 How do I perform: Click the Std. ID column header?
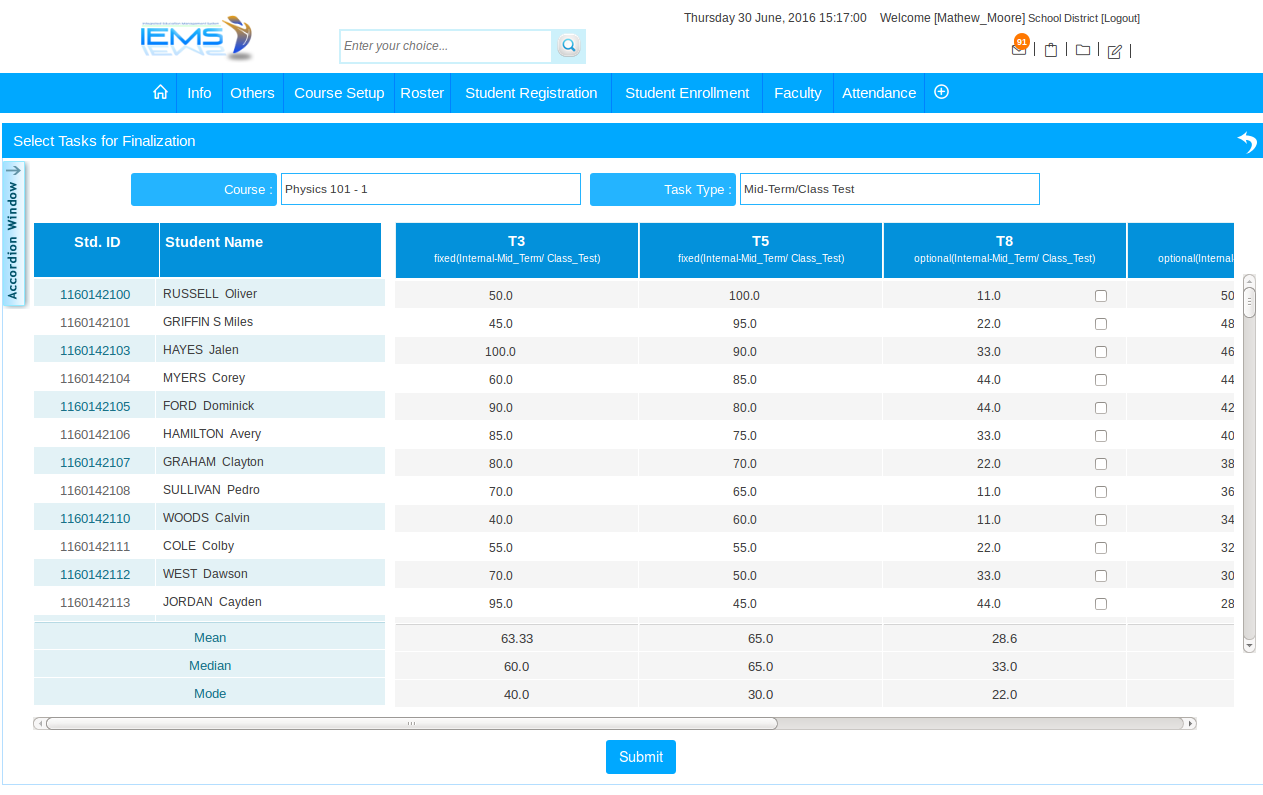tap(97, 250)
